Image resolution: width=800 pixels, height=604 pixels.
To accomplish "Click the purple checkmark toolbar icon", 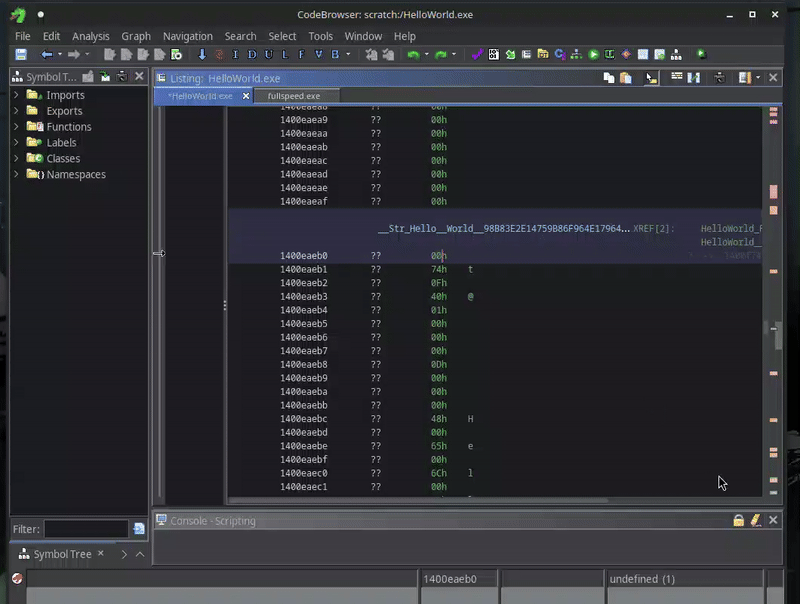I will pos(477,55).
